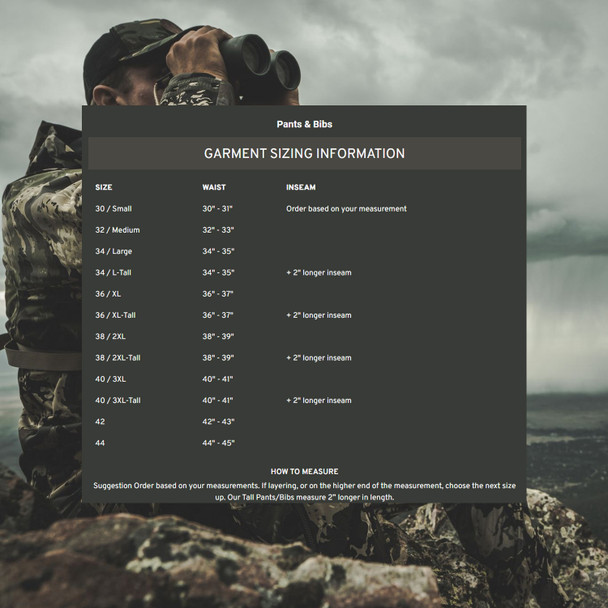Click the inseam note for 38 / 2XL-Tall
Image resolution: width=608 pixels, height=608 pixels.
[319, 358]
